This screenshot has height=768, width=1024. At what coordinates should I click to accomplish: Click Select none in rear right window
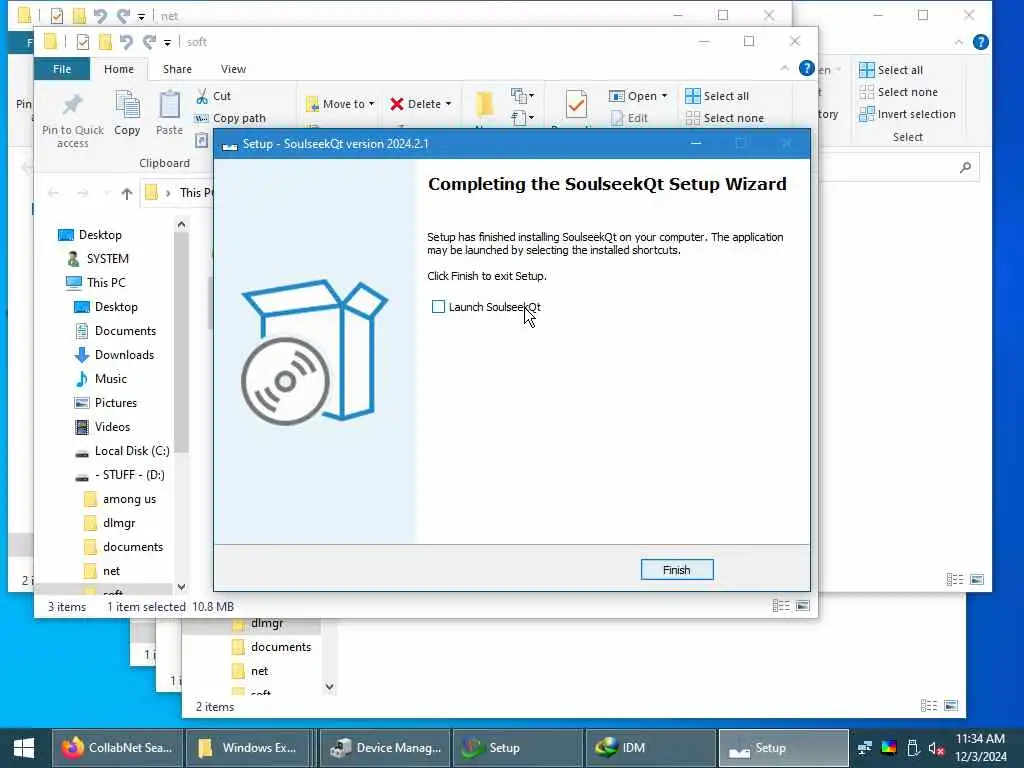tap(899, 92)
